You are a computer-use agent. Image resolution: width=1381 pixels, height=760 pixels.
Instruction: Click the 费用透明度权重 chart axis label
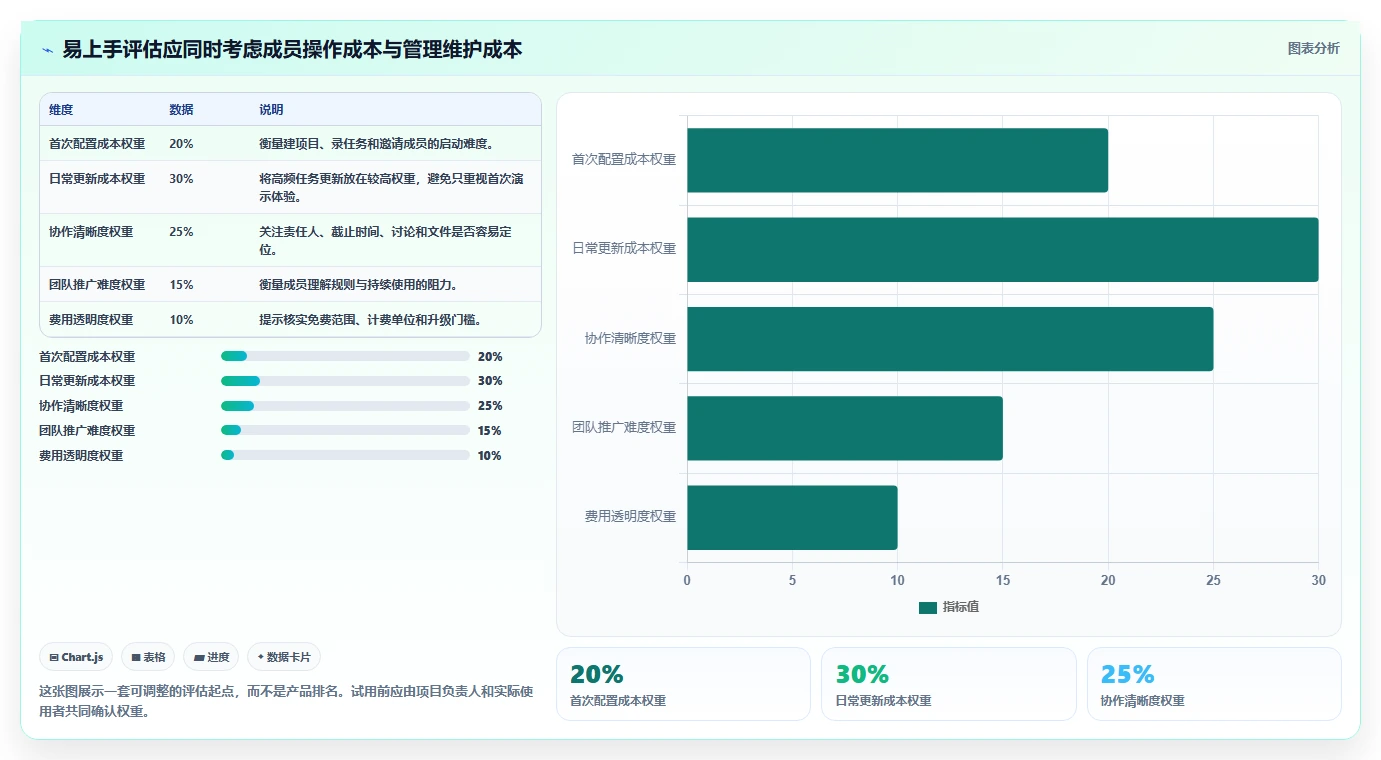pos(630,517)
